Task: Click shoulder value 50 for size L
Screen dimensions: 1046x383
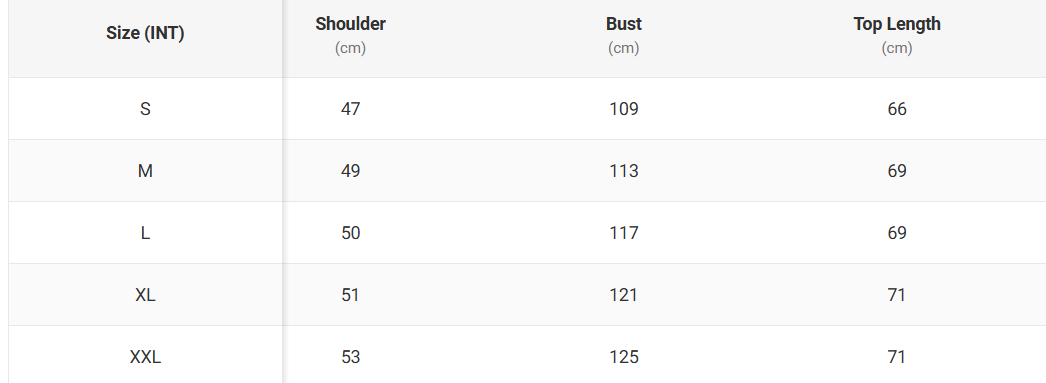Action: [350, 233]
